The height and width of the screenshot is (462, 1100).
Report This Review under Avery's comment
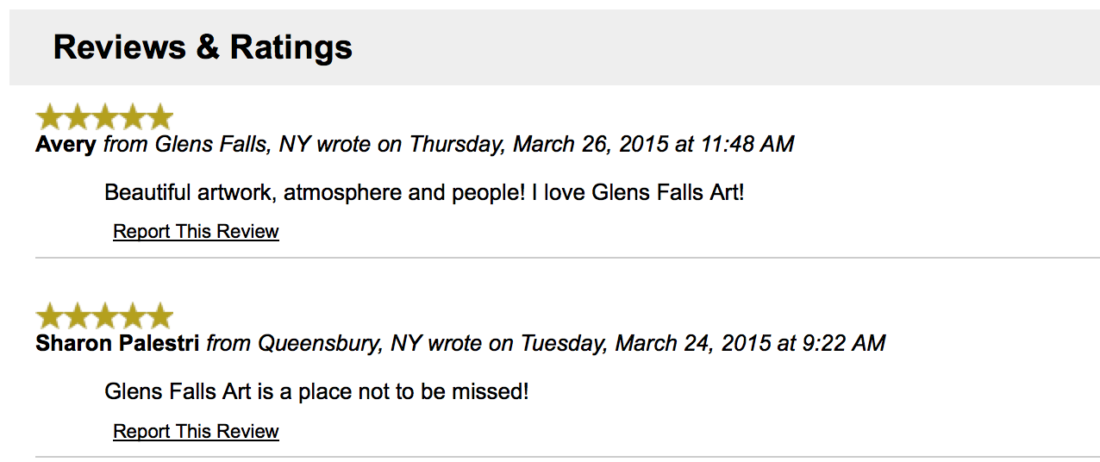pyautogui.click(x=196, y=232)
